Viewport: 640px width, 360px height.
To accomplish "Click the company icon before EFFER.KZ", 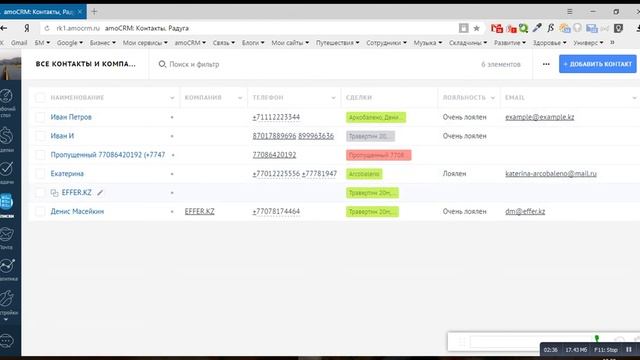I will click(x=54, y=193).
